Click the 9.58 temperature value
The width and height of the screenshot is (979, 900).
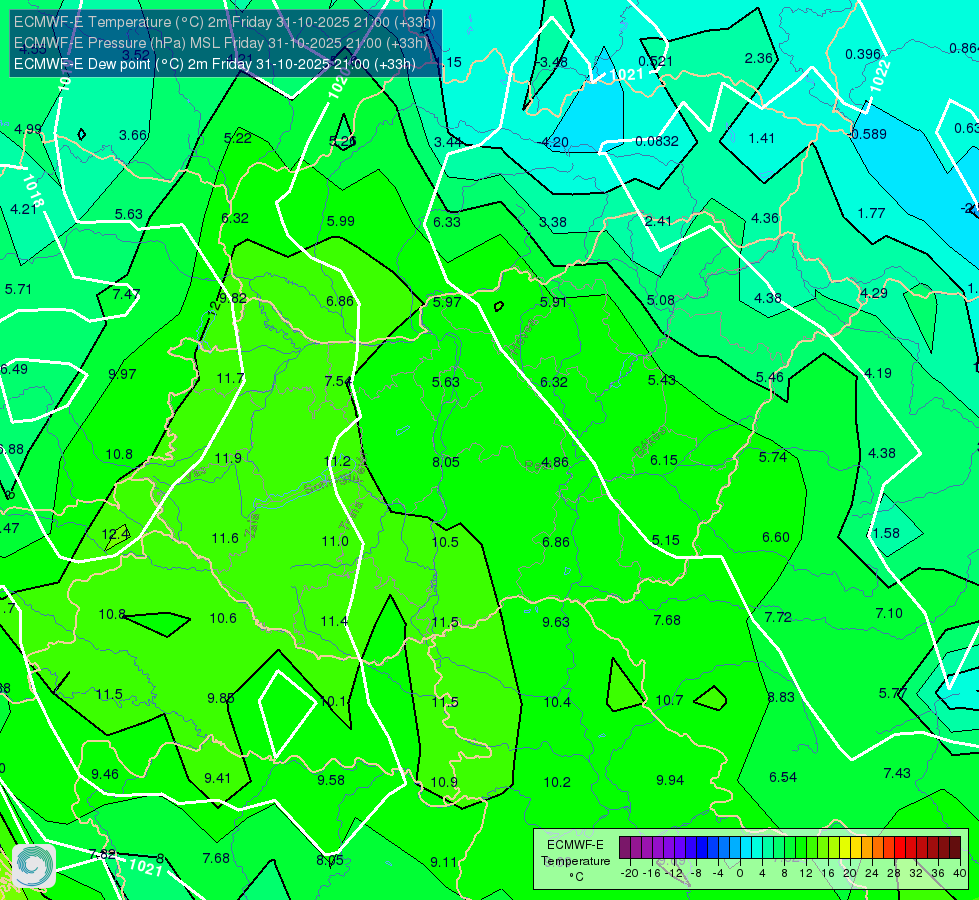pyautogui.click(x=331, y=780)
